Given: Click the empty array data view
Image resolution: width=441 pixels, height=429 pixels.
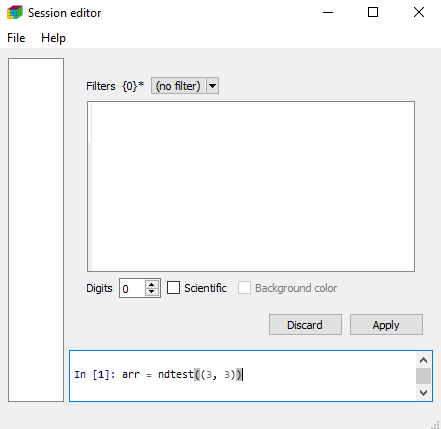Looking at the screenshot, I should coord(251,186).
